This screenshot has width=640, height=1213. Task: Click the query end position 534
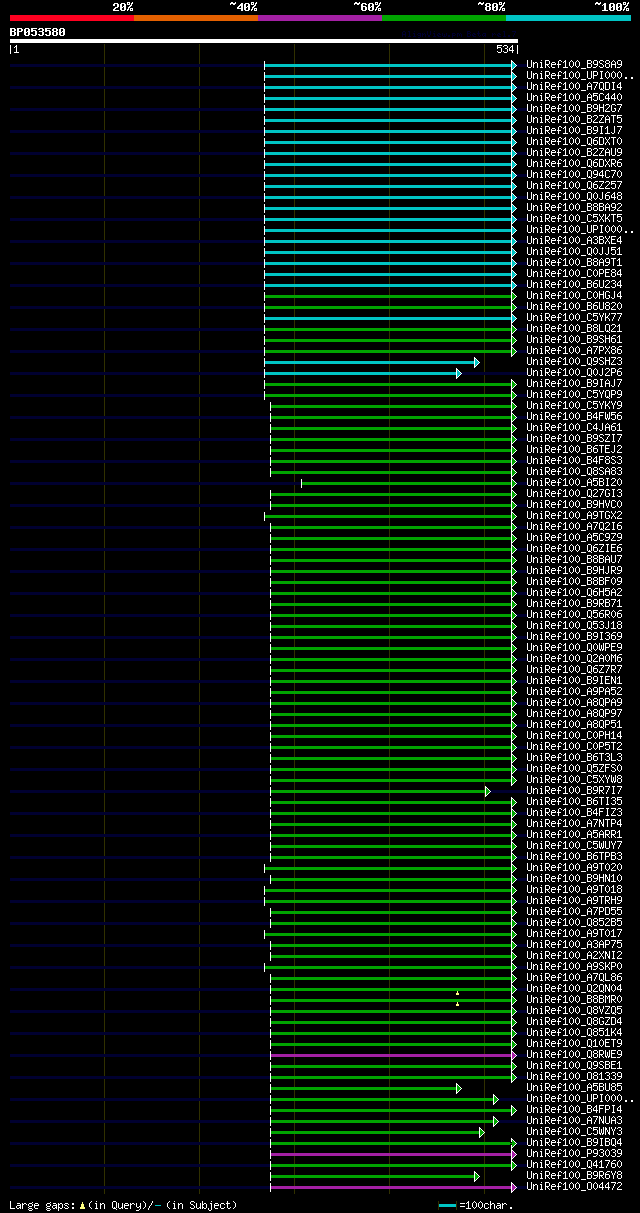tap(505, 49)
